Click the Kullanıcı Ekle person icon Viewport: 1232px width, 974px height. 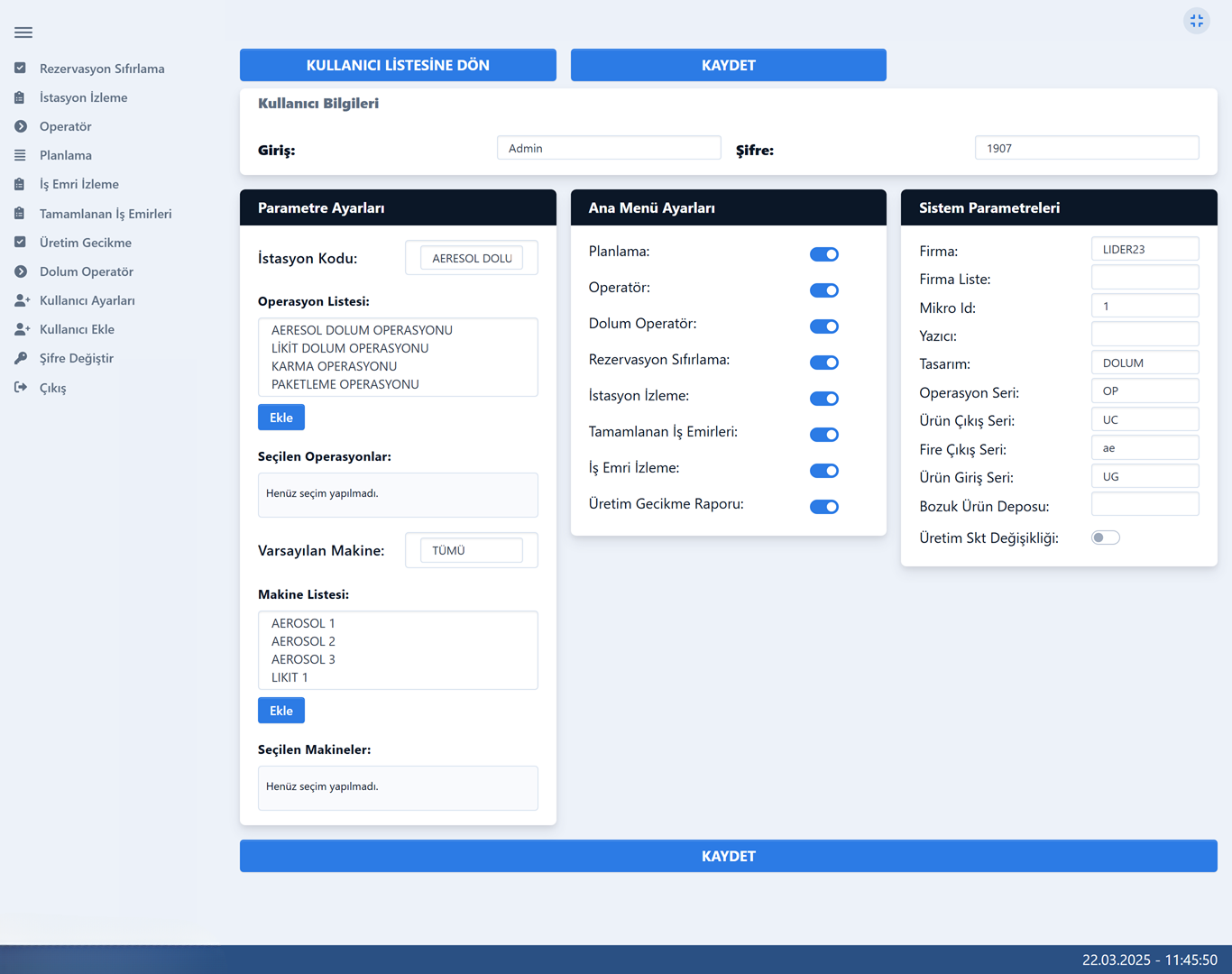click(22, 329)
